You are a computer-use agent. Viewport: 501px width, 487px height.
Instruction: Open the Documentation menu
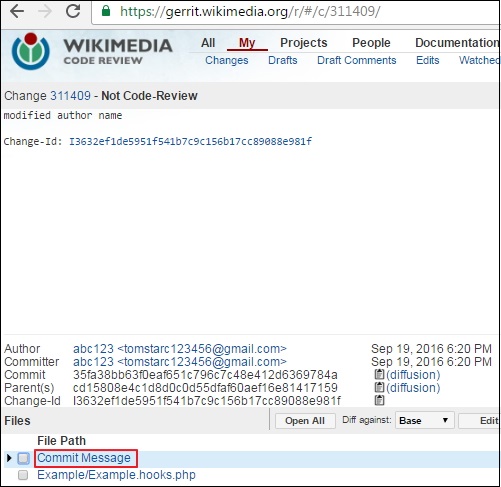(x=457, y=43)
